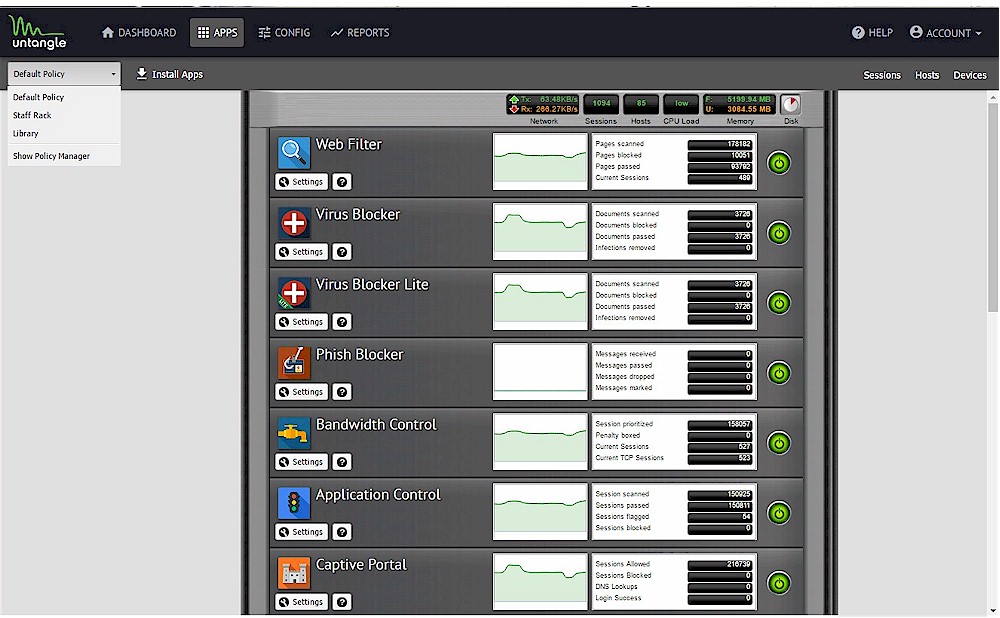This screenshot has height=618, width=1000.
Task: Open Bandwidth Control Settings
Action: coord(302,462)
